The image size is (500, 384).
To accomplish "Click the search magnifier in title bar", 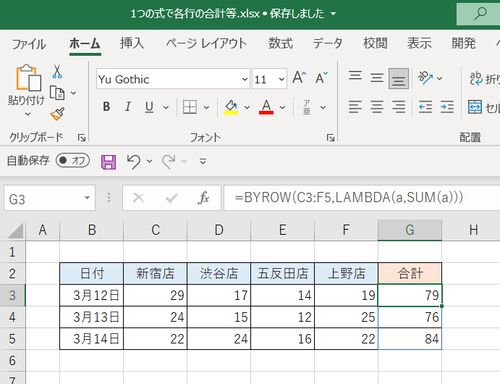I will pos(480,14).
